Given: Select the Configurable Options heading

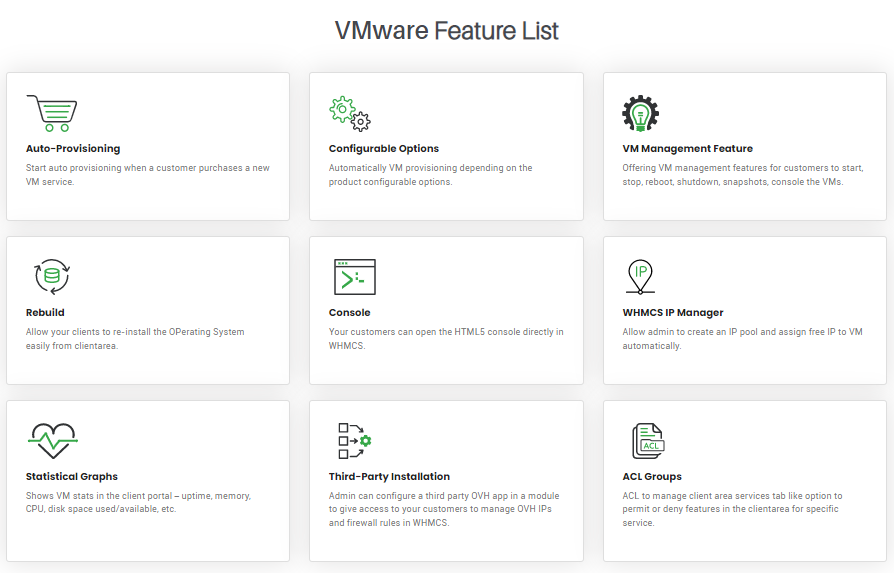Looking at the screenshot, I should [x=384, y=148].
